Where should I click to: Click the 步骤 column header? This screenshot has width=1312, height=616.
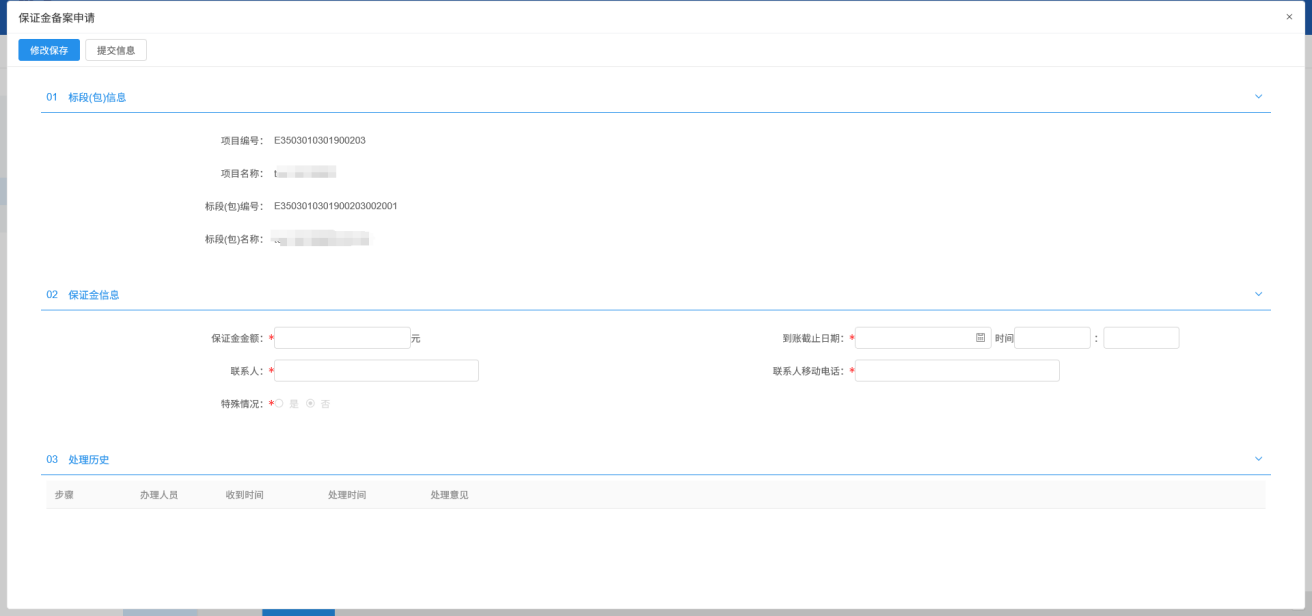point(64,495)
